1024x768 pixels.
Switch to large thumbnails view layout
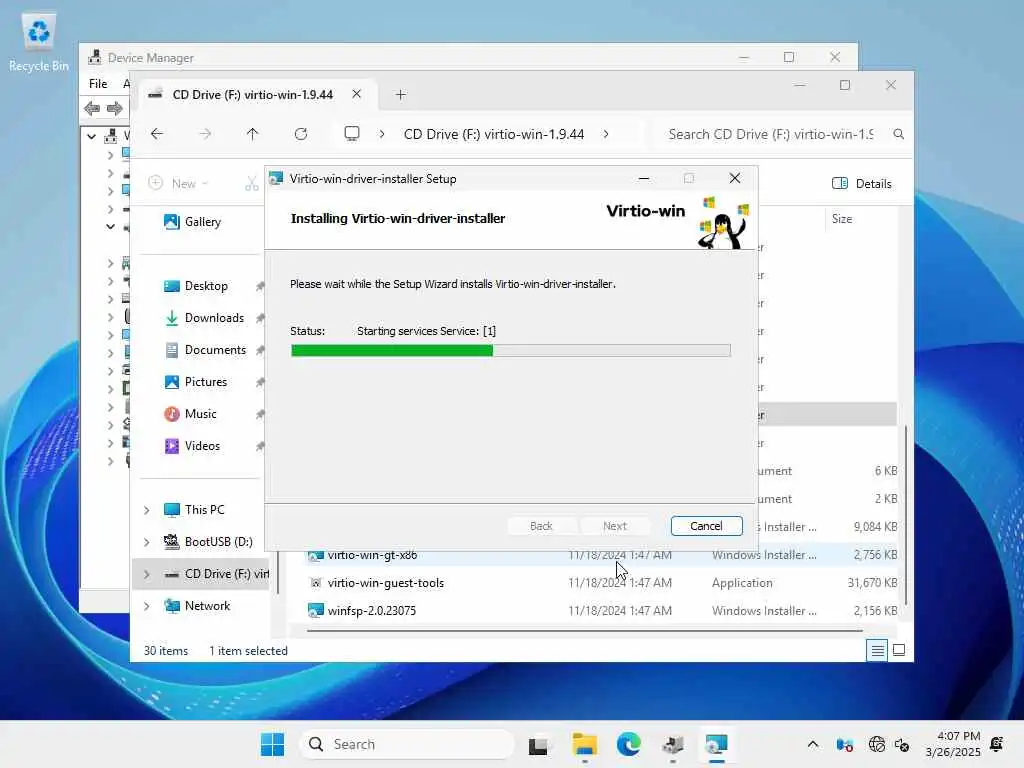899,650
